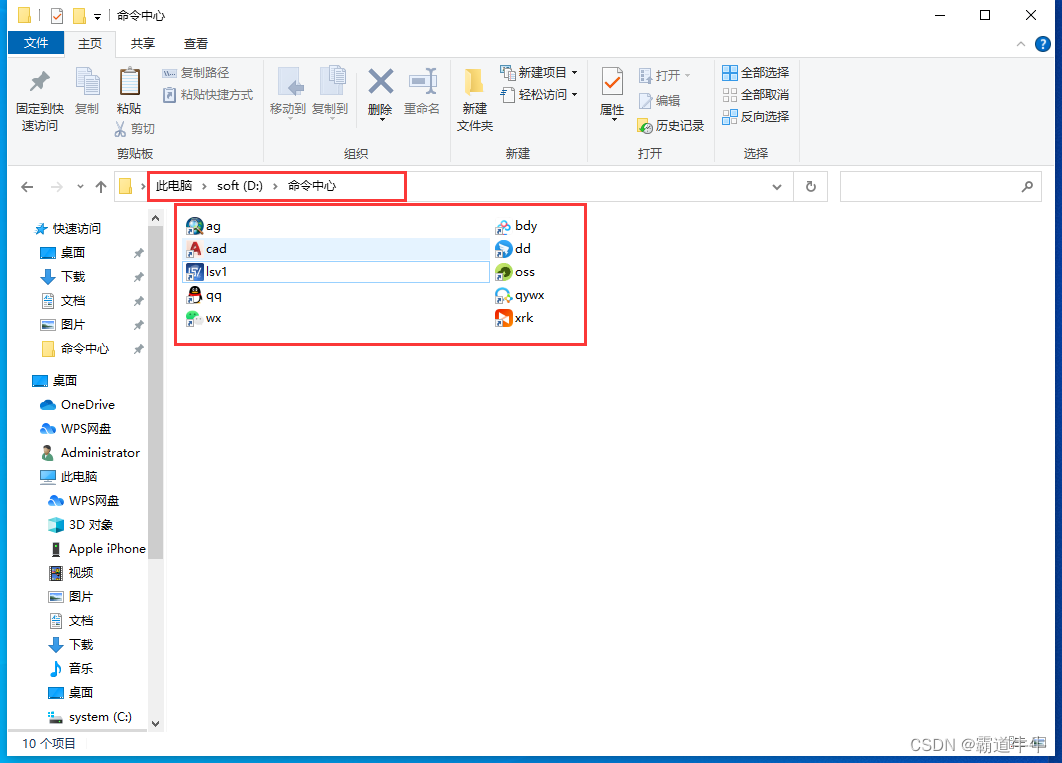This screenshot has height=763, width=1062.
Task: Click the blue Help question icon
Action: coord(1043,44)
